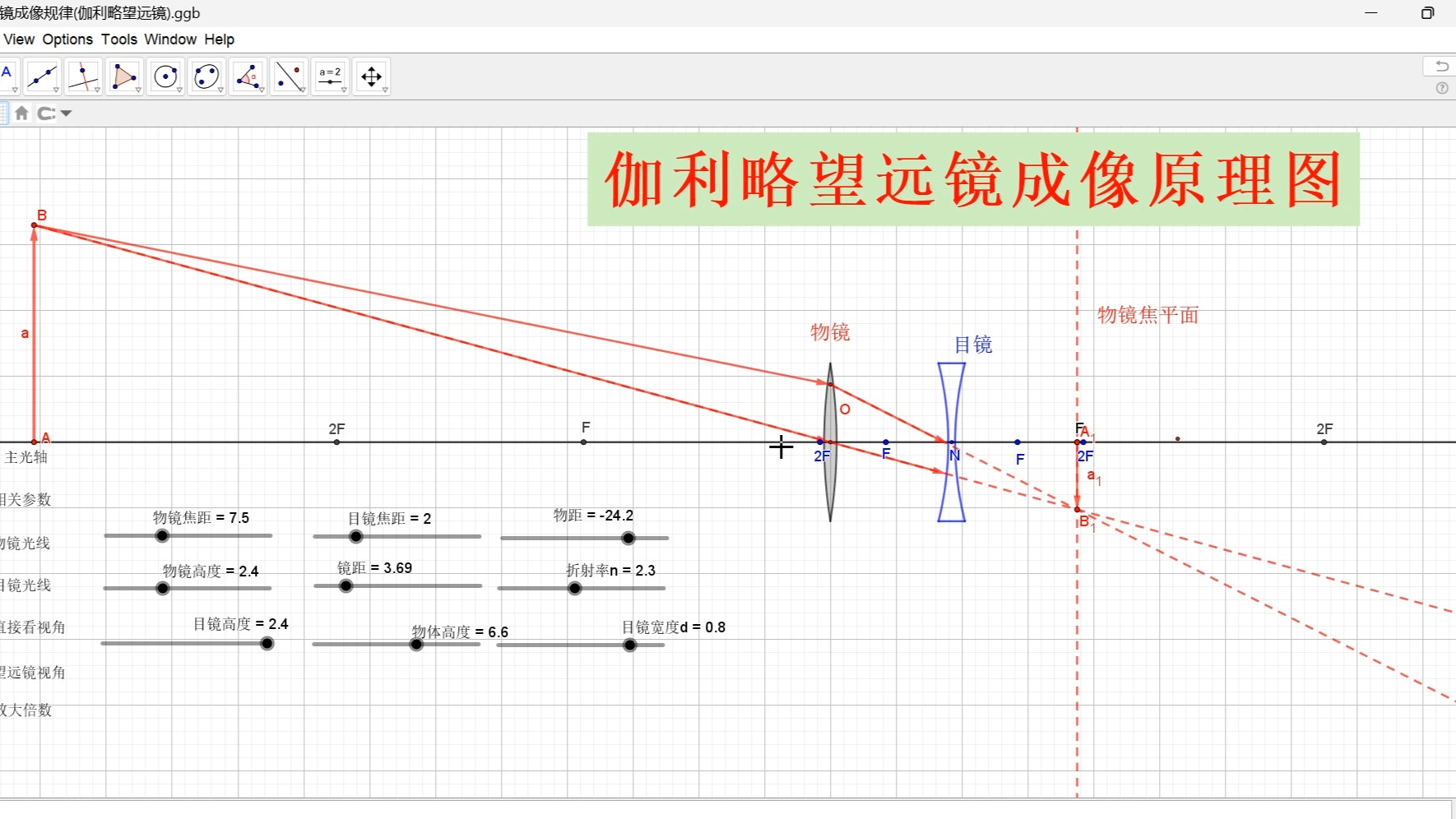1456x819 pixels.
Task: Click the left black 2F point on axis
Action: (337, 442)
